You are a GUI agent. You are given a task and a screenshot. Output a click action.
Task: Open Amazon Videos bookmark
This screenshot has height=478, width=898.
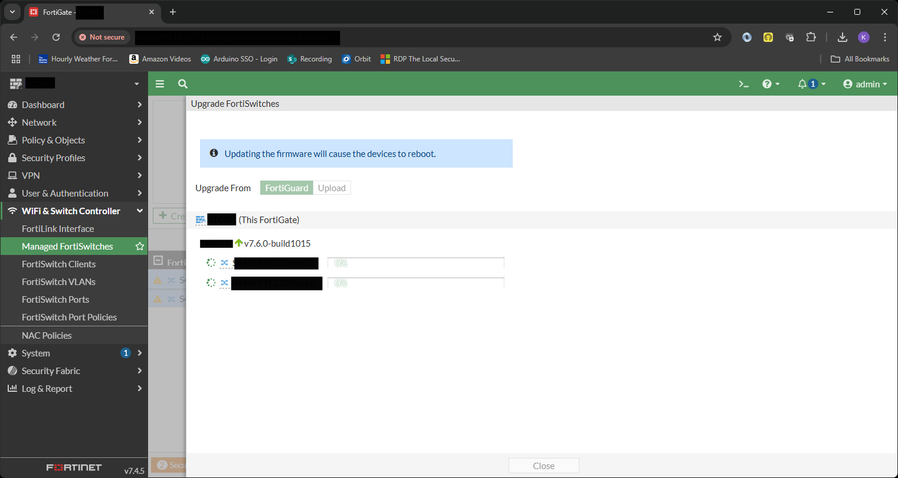160,59
